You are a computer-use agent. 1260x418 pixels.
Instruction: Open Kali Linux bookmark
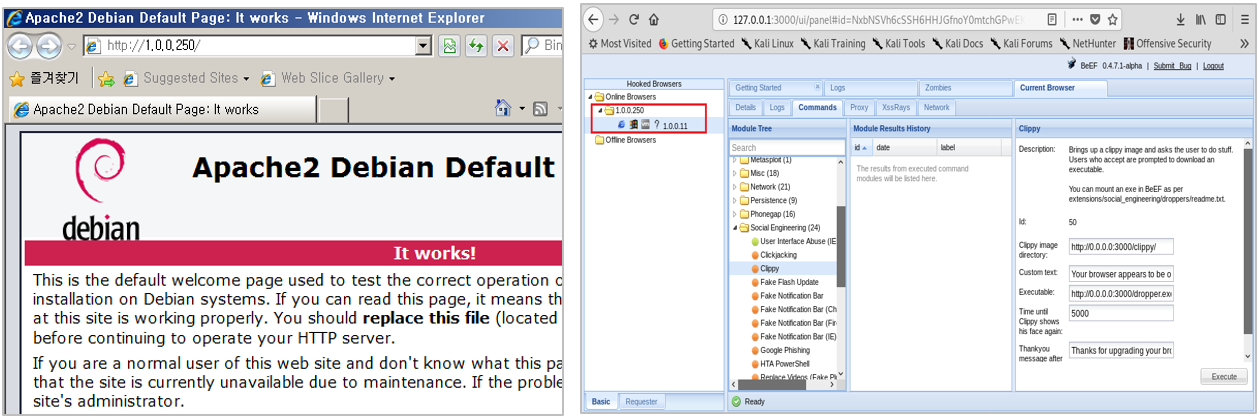point(767,43)
